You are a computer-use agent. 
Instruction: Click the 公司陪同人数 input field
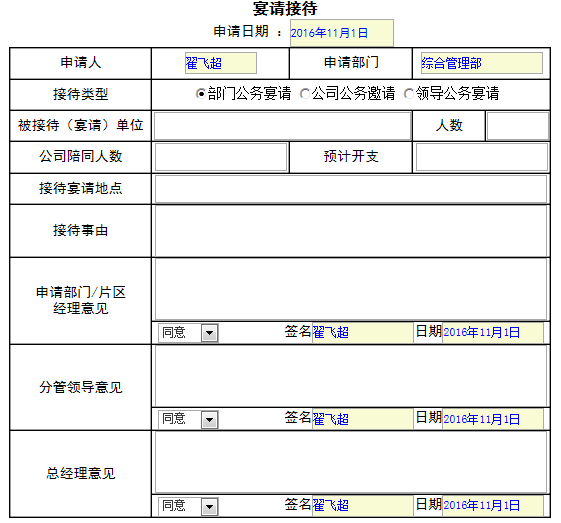tap(221, 157)
